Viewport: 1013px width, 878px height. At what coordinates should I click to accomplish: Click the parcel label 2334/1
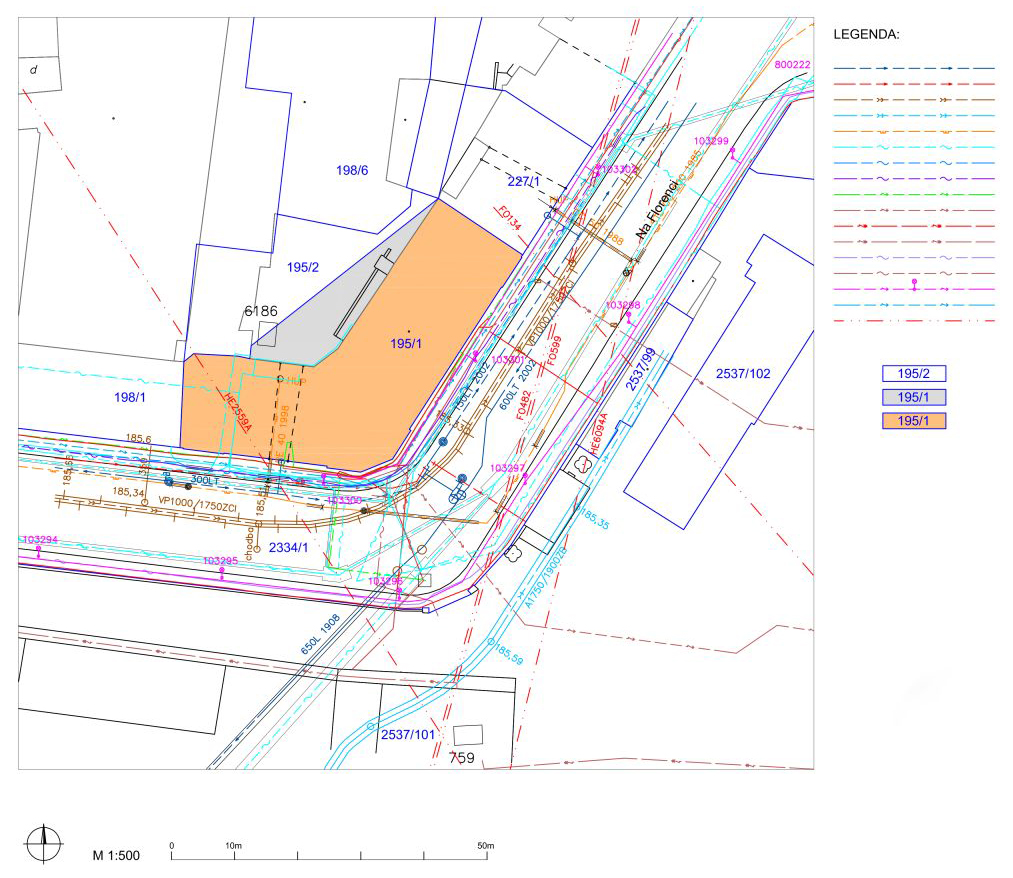pyautogui.click(x=290, y=547)
